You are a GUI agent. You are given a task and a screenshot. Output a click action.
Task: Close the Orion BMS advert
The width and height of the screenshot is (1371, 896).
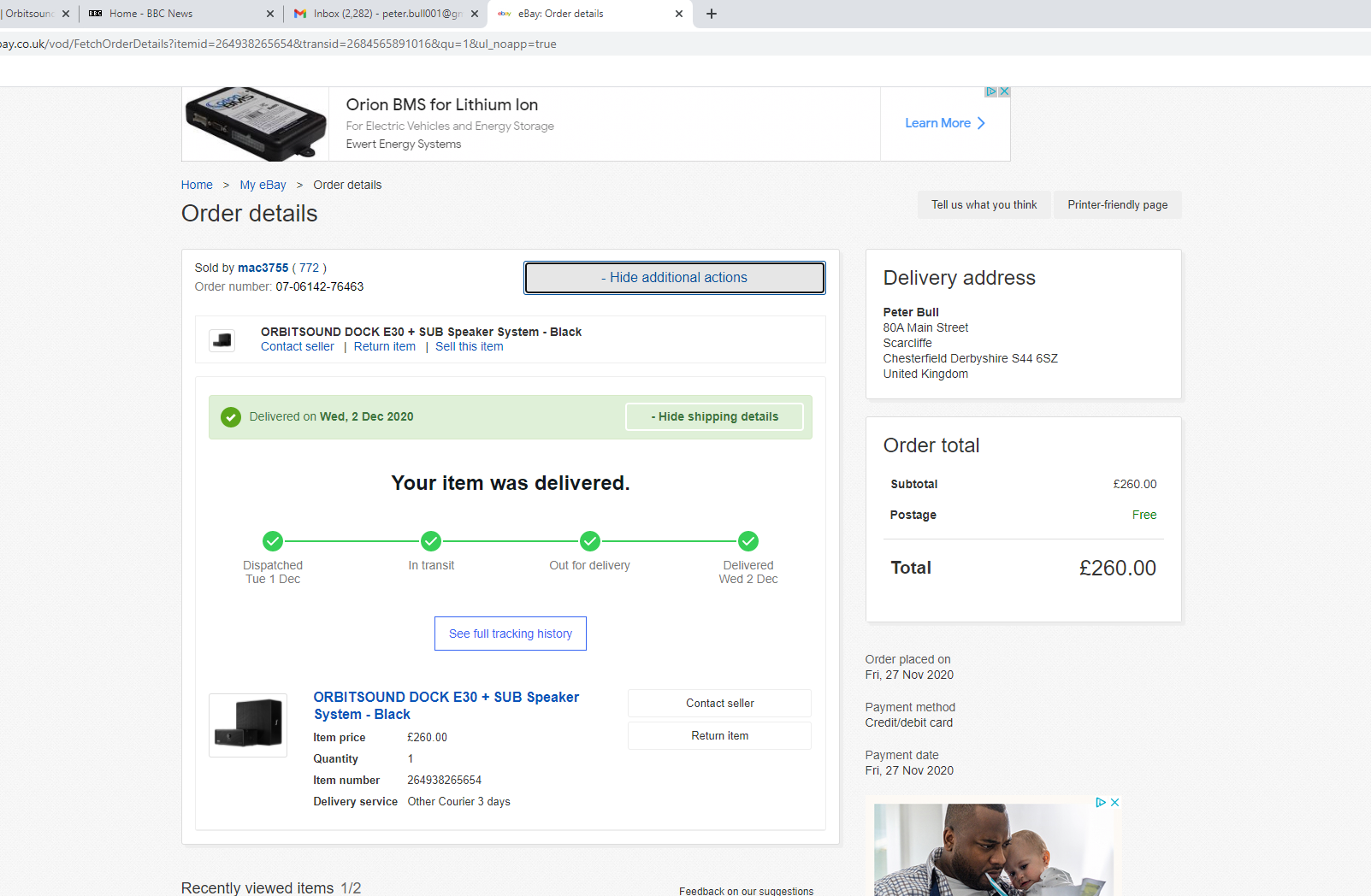[1005, 91]
